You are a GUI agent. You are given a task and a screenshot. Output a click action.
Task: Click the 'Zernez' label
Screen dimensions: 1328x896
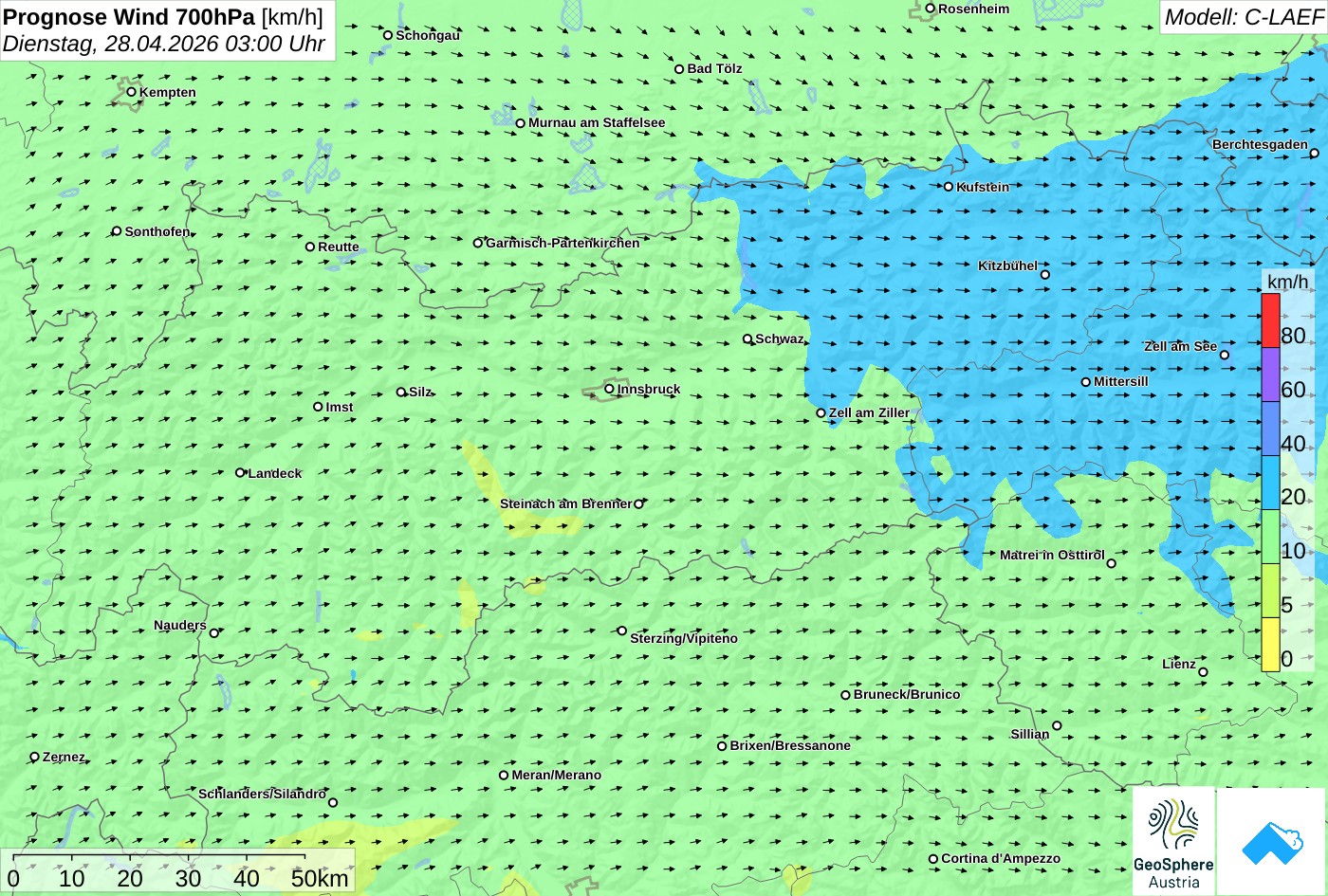click(x=64, y=757)
